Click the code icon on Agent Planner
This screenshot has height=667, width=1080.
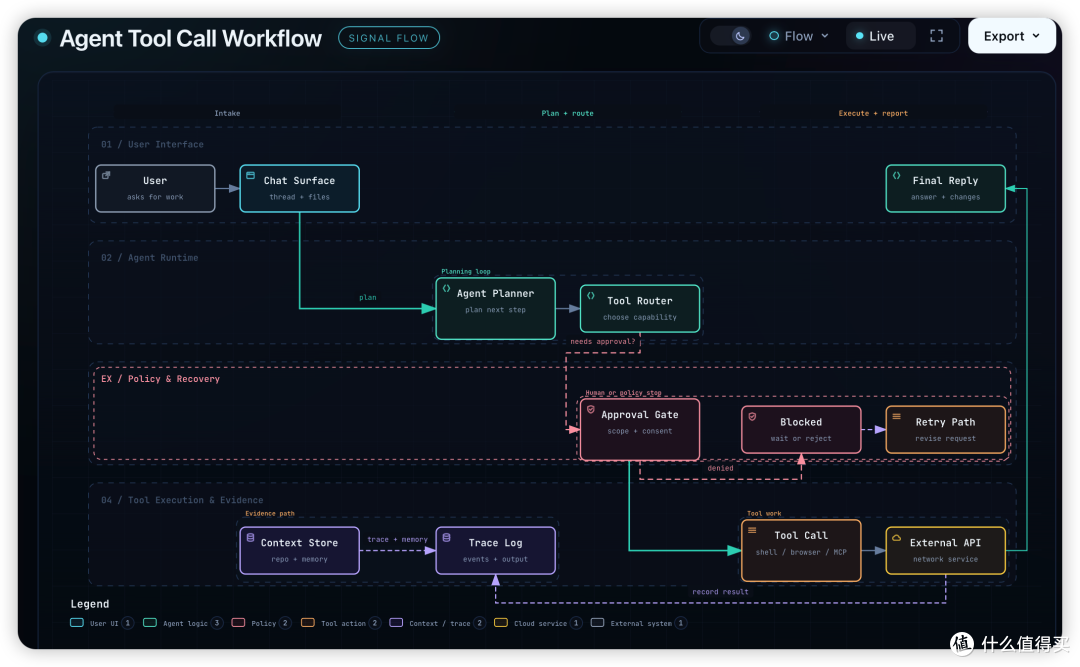click(446, 289)
